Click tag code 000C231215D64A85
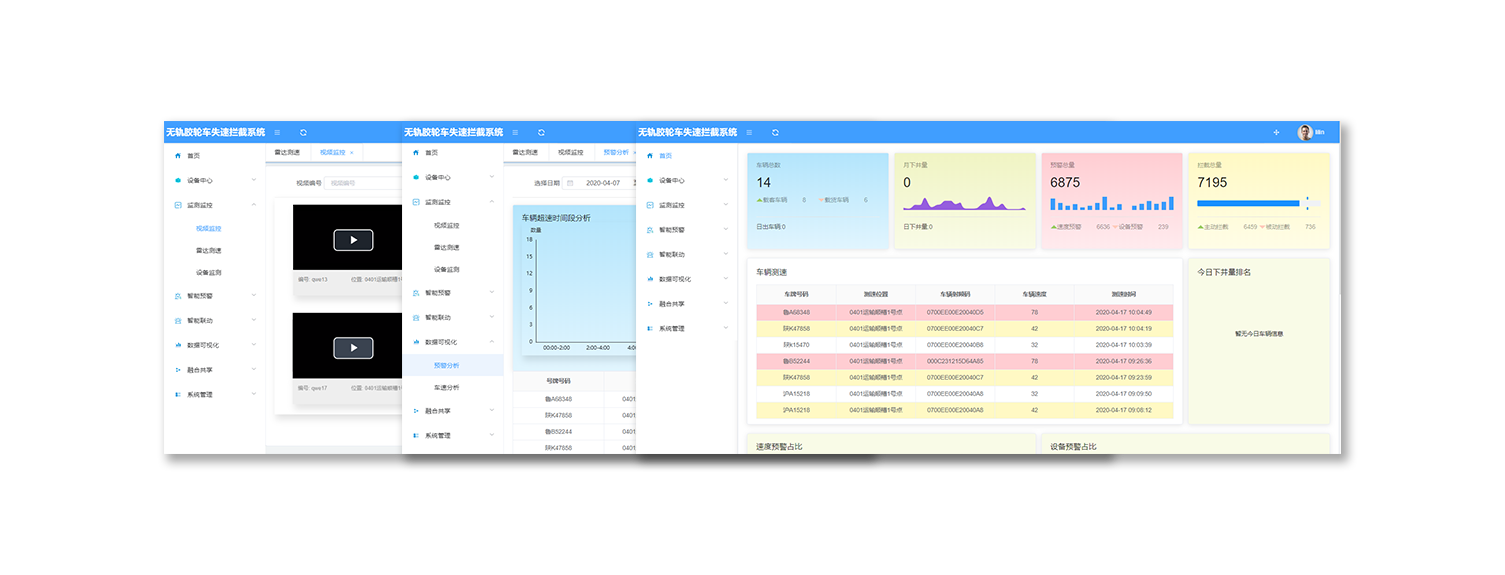 pos(955,361)
